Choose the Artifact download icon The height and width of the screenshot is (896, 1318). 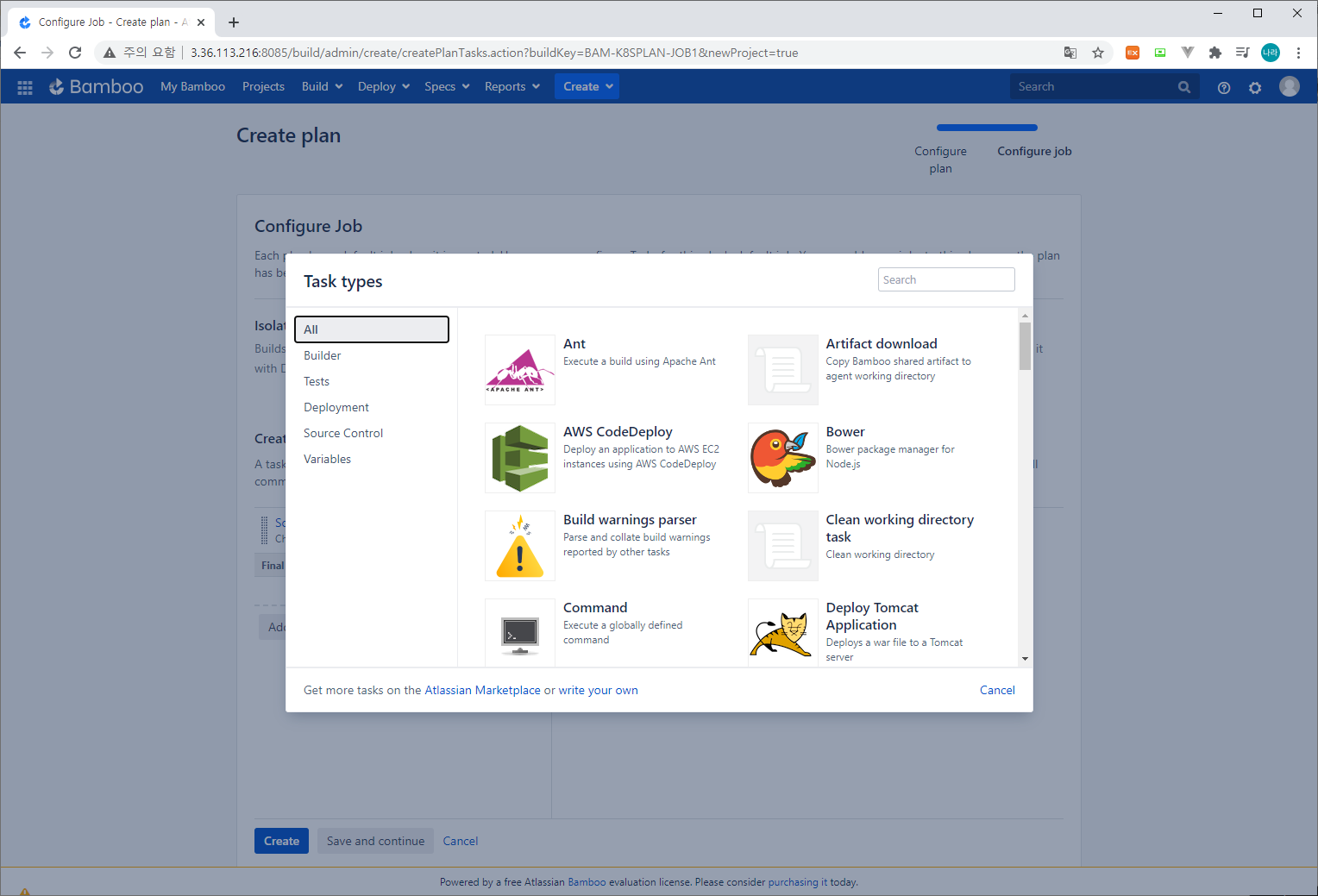783,370
